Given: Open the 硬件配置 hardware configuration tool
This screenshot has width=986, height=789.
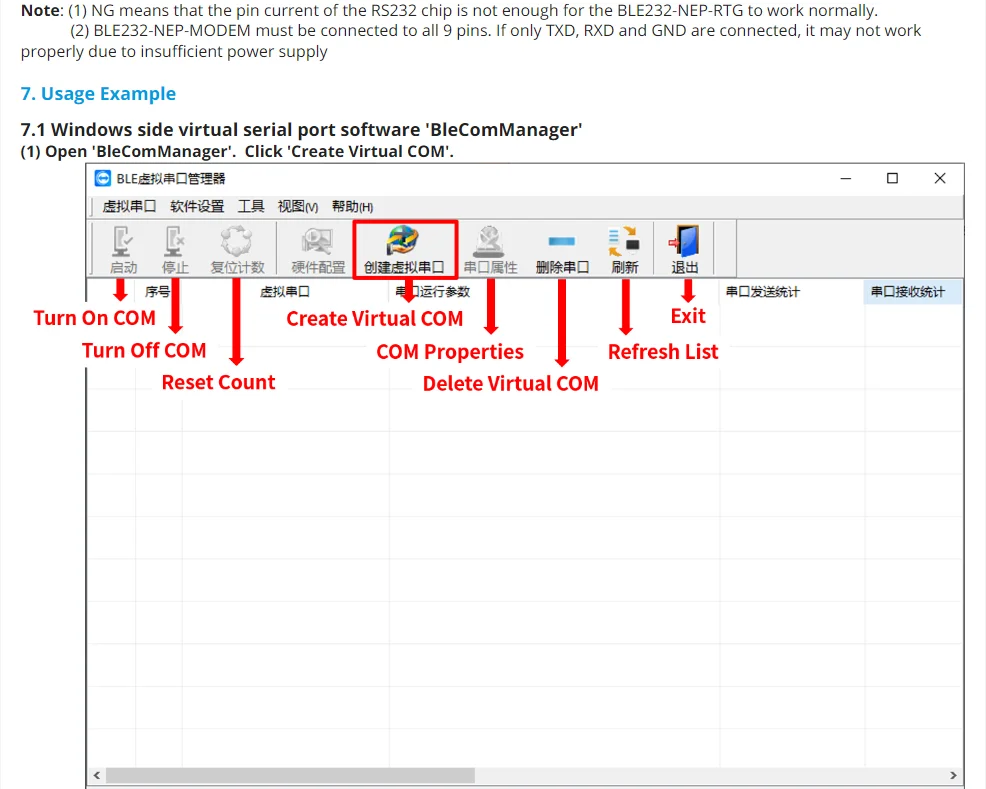Looking at the screenshot, I should pos(318,250).
